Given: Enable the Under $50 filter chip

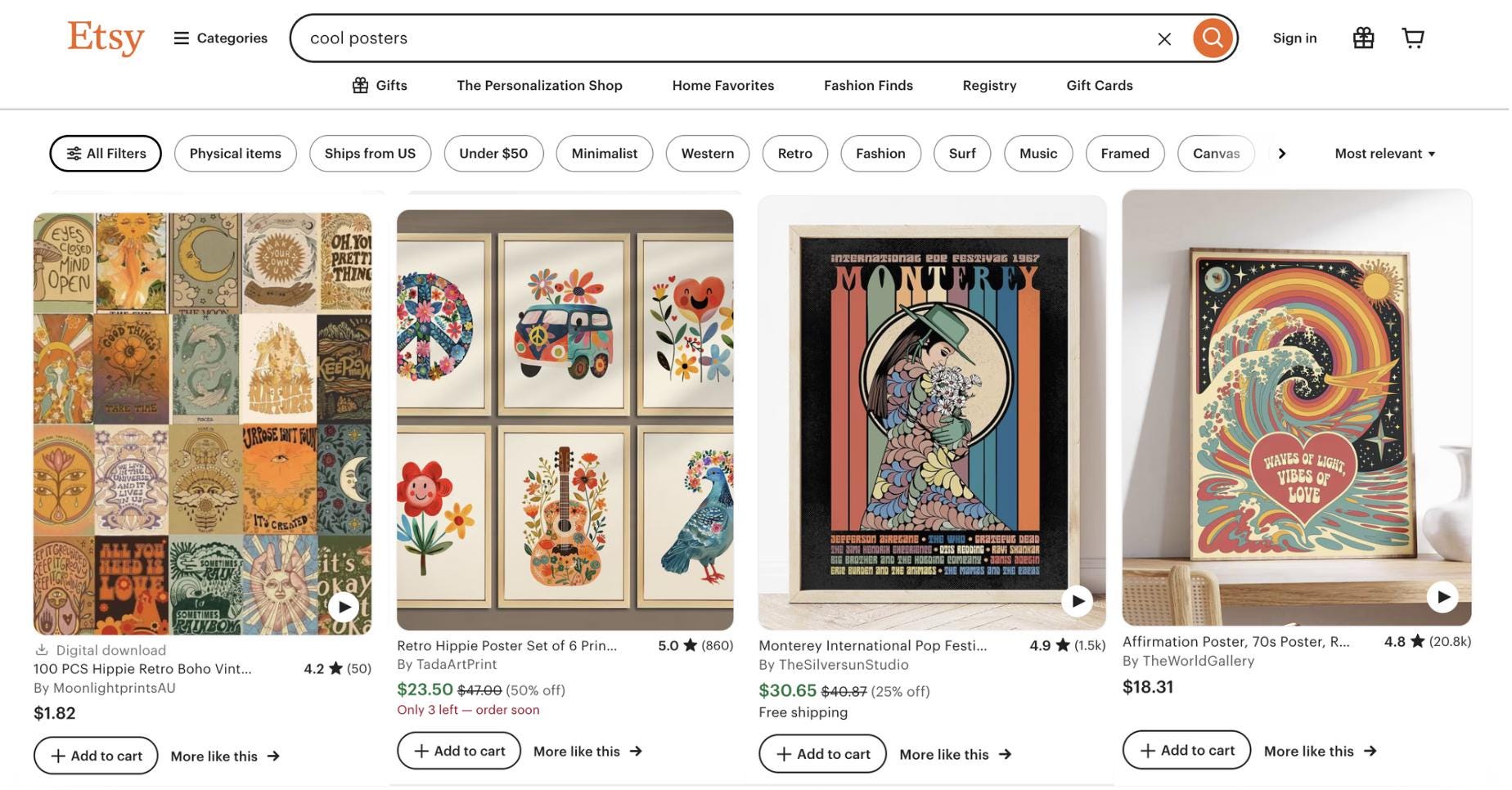Looking at the screenshot, I should pos(493,154).
